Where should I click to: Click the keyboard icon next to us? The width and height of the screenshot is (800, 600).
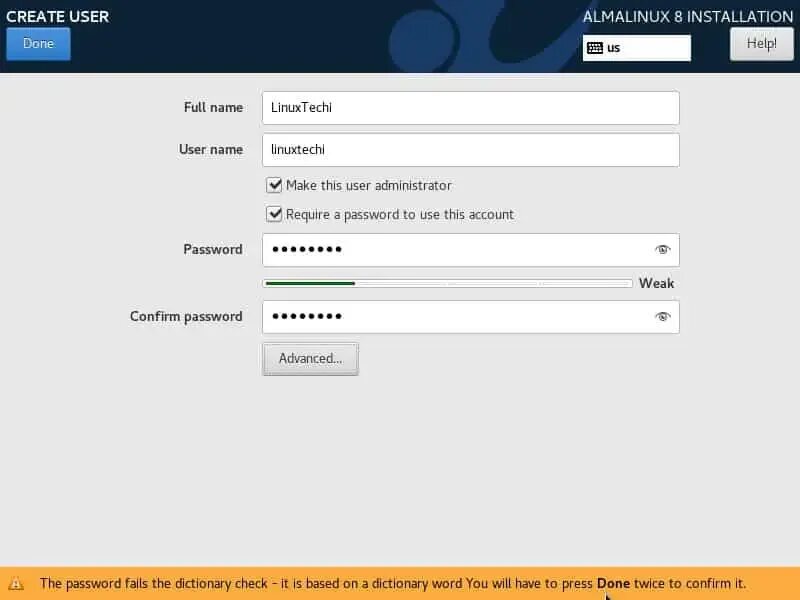(595, 48)
